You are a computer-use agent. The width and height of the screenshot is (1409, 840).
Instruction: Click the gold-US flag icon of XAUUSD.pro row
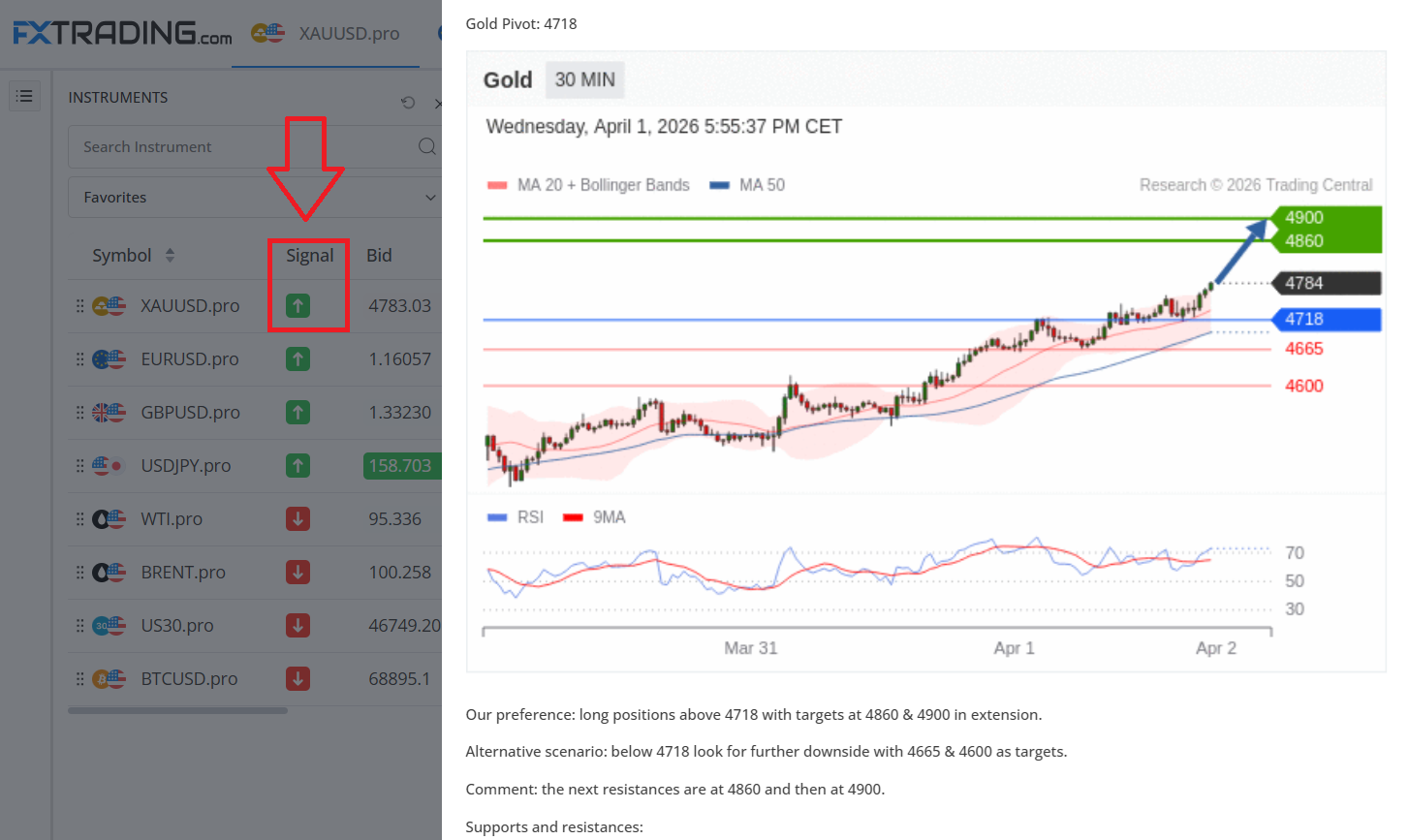click(x=110, y=306)
